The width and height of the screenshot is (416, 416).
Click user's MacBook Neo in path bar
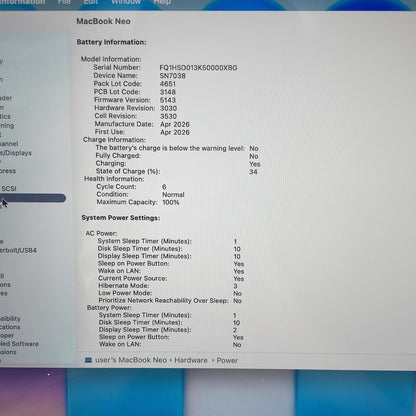click(131, 360)
